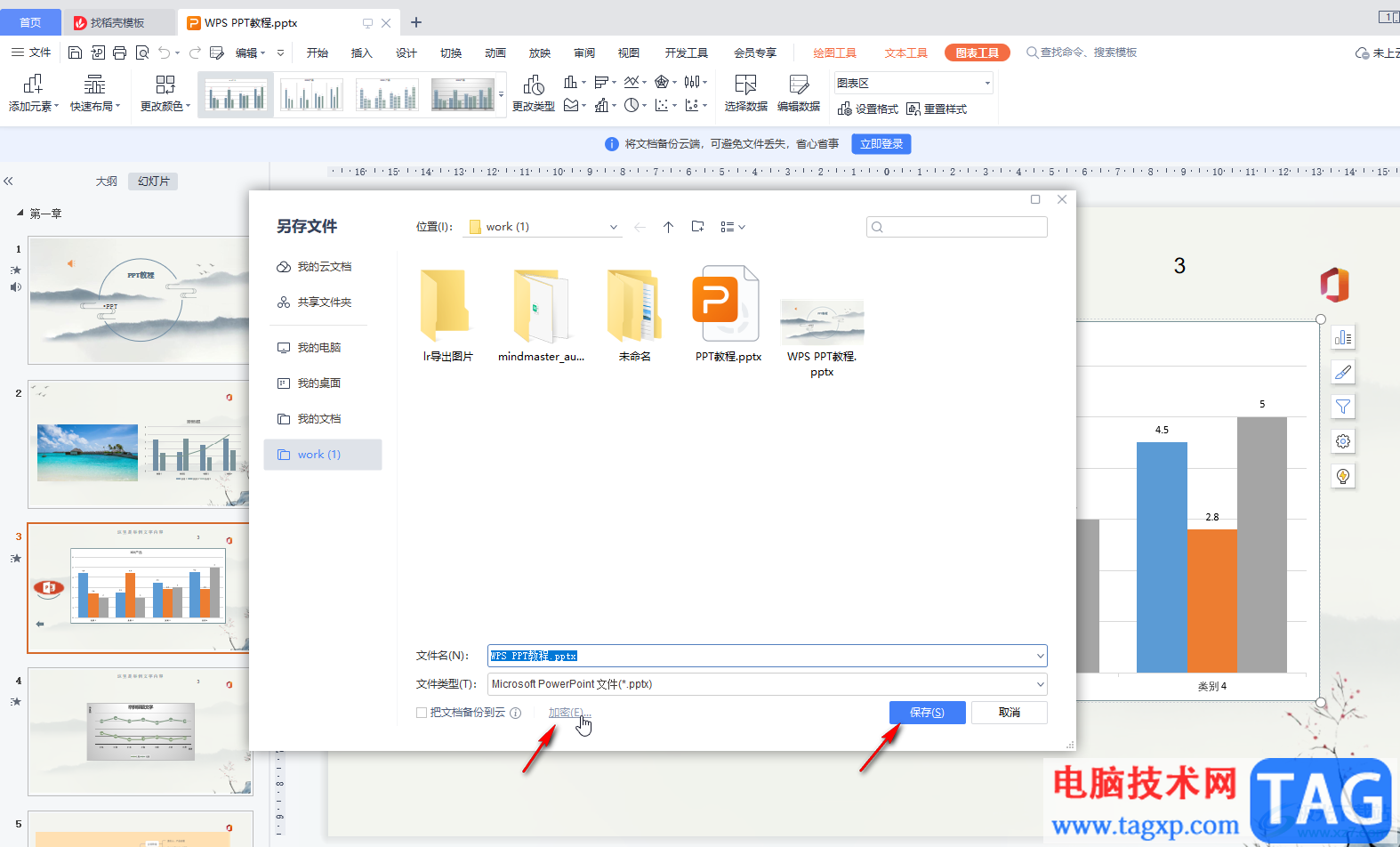This screenshot has height=847, width=1400.
Task: Switch to 插入 ribbon tab
Action: (362, 52)
